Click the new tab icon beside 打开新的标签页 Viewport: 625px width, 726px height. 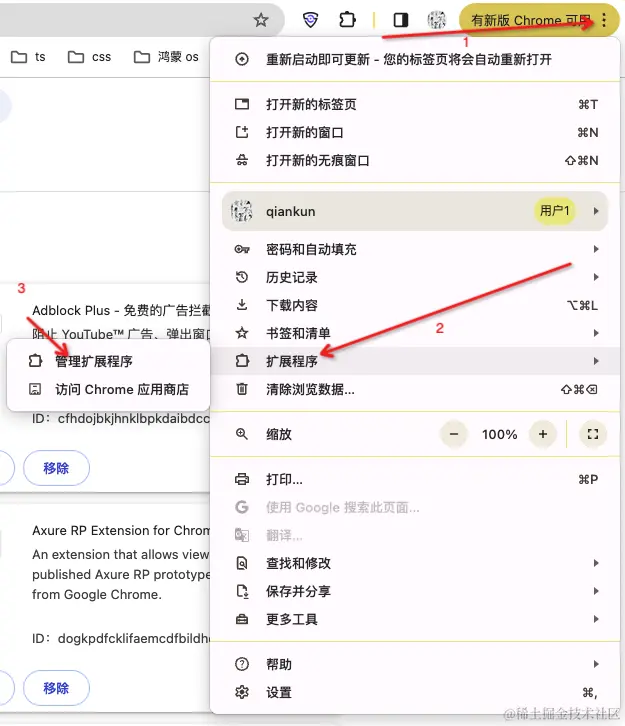click(242, 104)
